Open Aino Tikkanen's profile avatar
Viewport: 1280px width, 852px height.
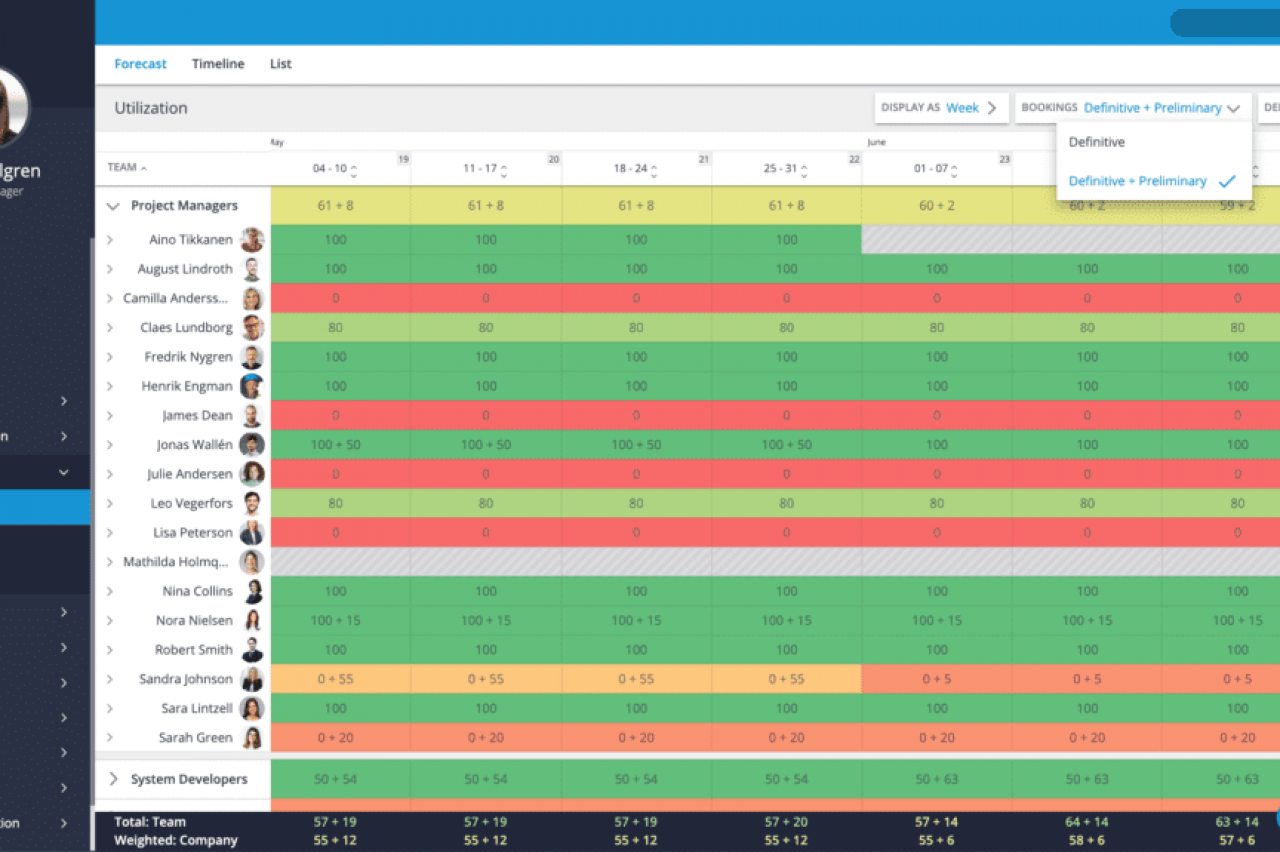tap(252, 240)
